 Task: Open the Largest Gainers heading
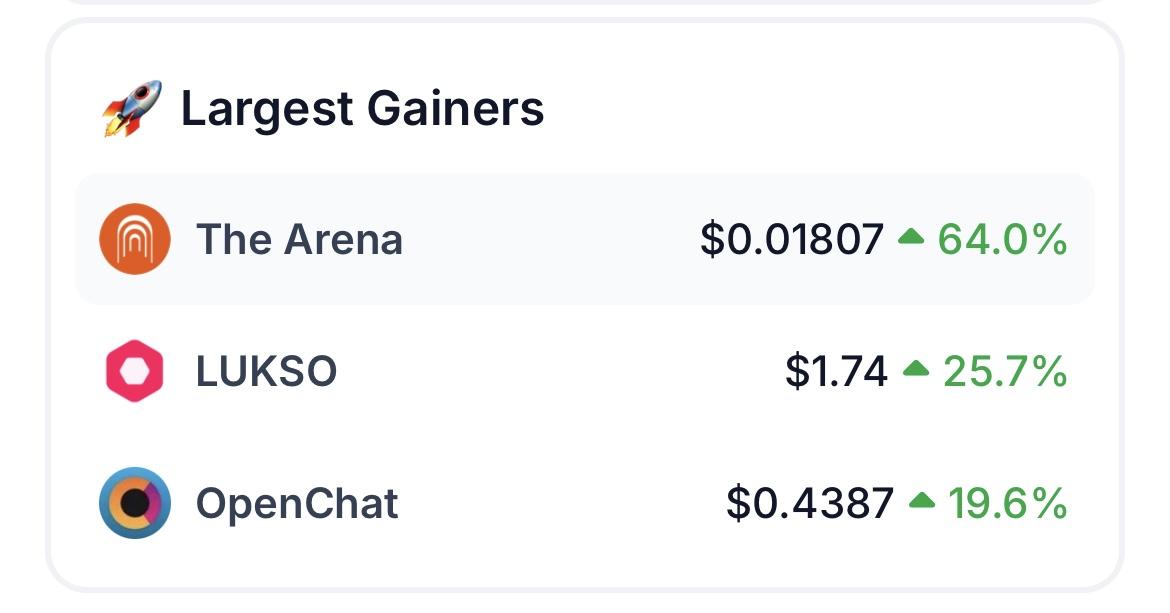point(362,108)
